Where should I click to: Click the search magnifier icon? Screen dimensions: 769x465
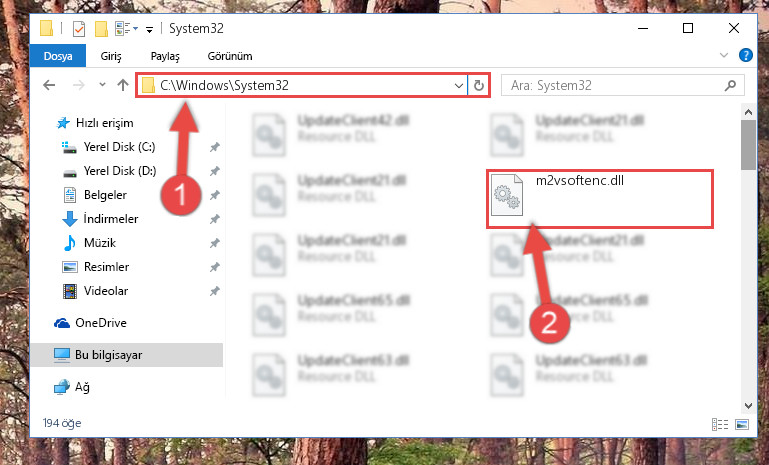(x=730, y=86)
